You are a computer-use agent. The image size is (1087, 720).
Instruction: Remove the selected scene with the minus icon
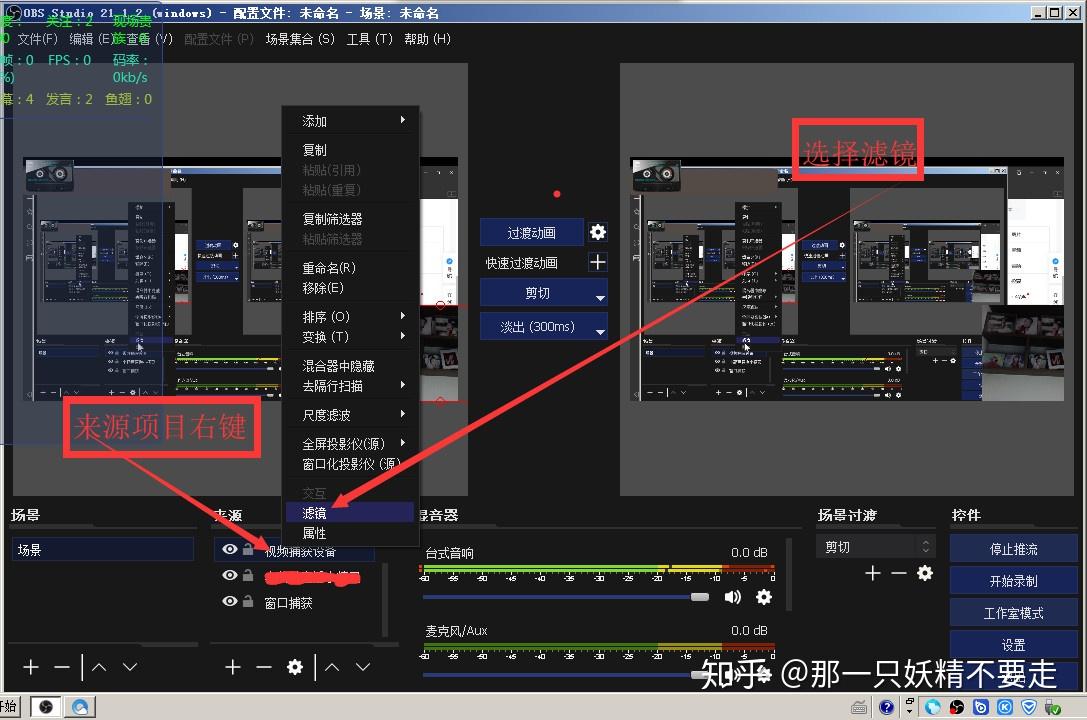(62, 667)
